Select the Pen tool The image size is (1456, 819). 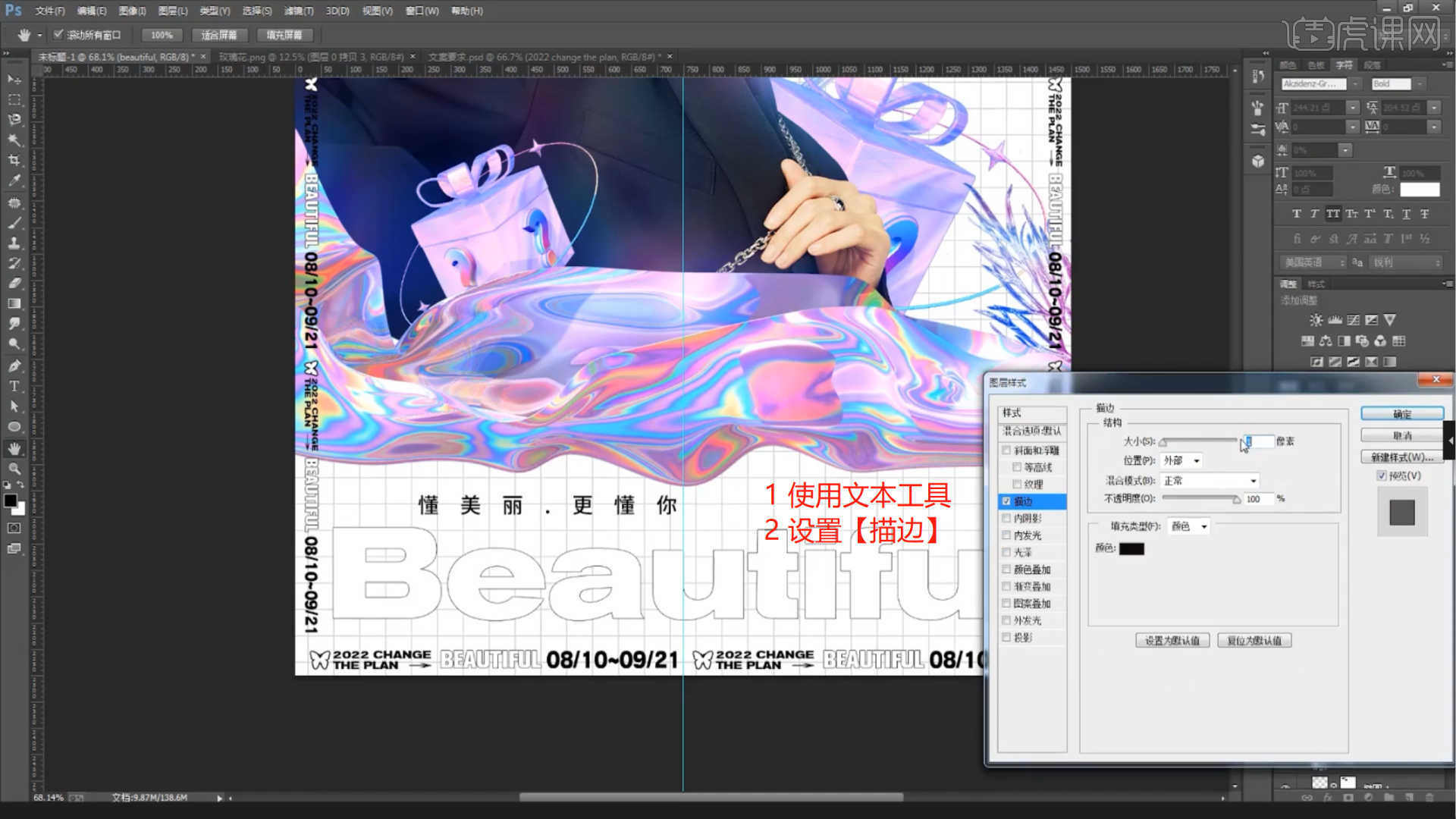(14, 366)
